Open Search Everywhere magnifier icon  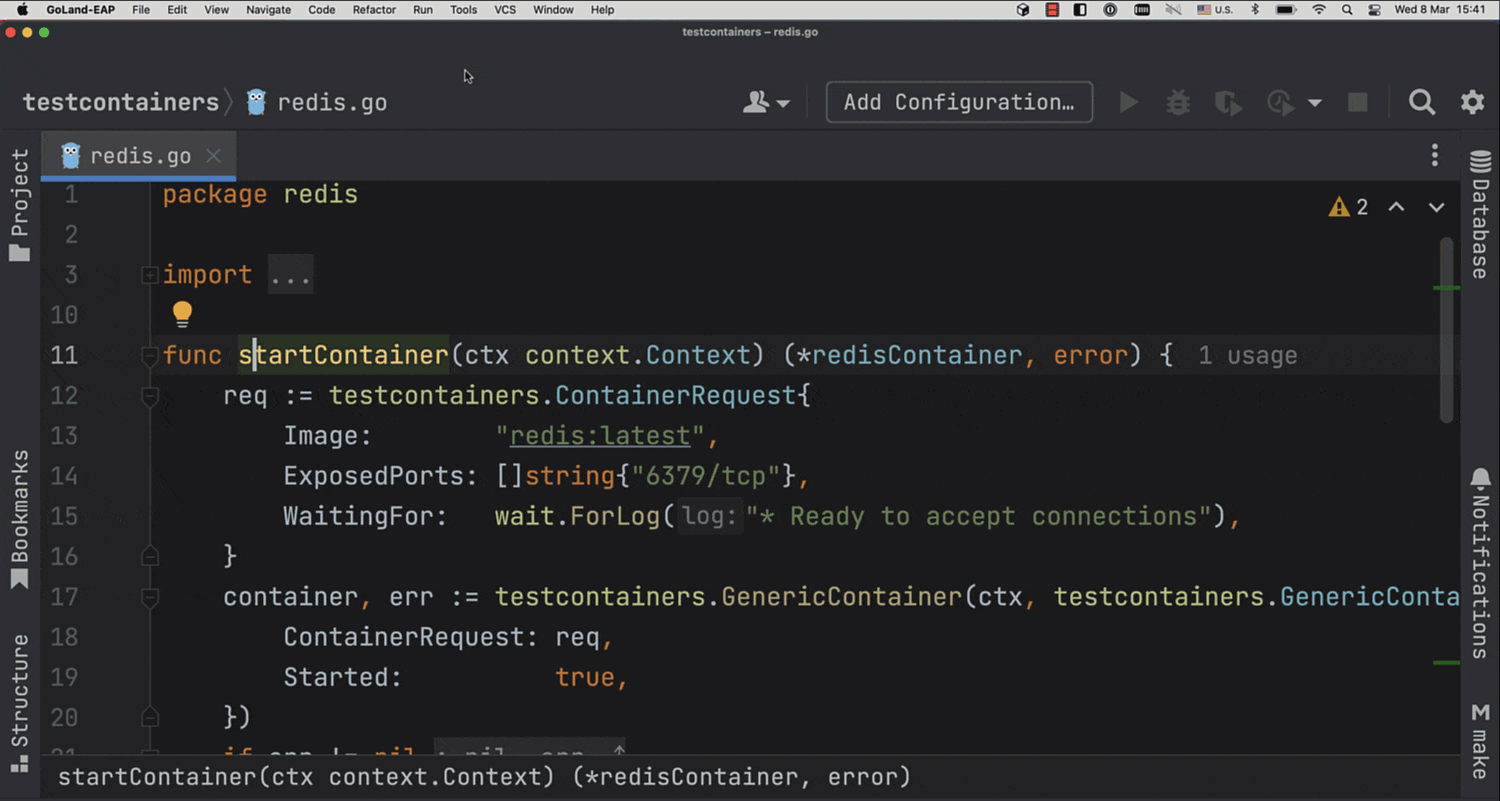(1421, 102)
